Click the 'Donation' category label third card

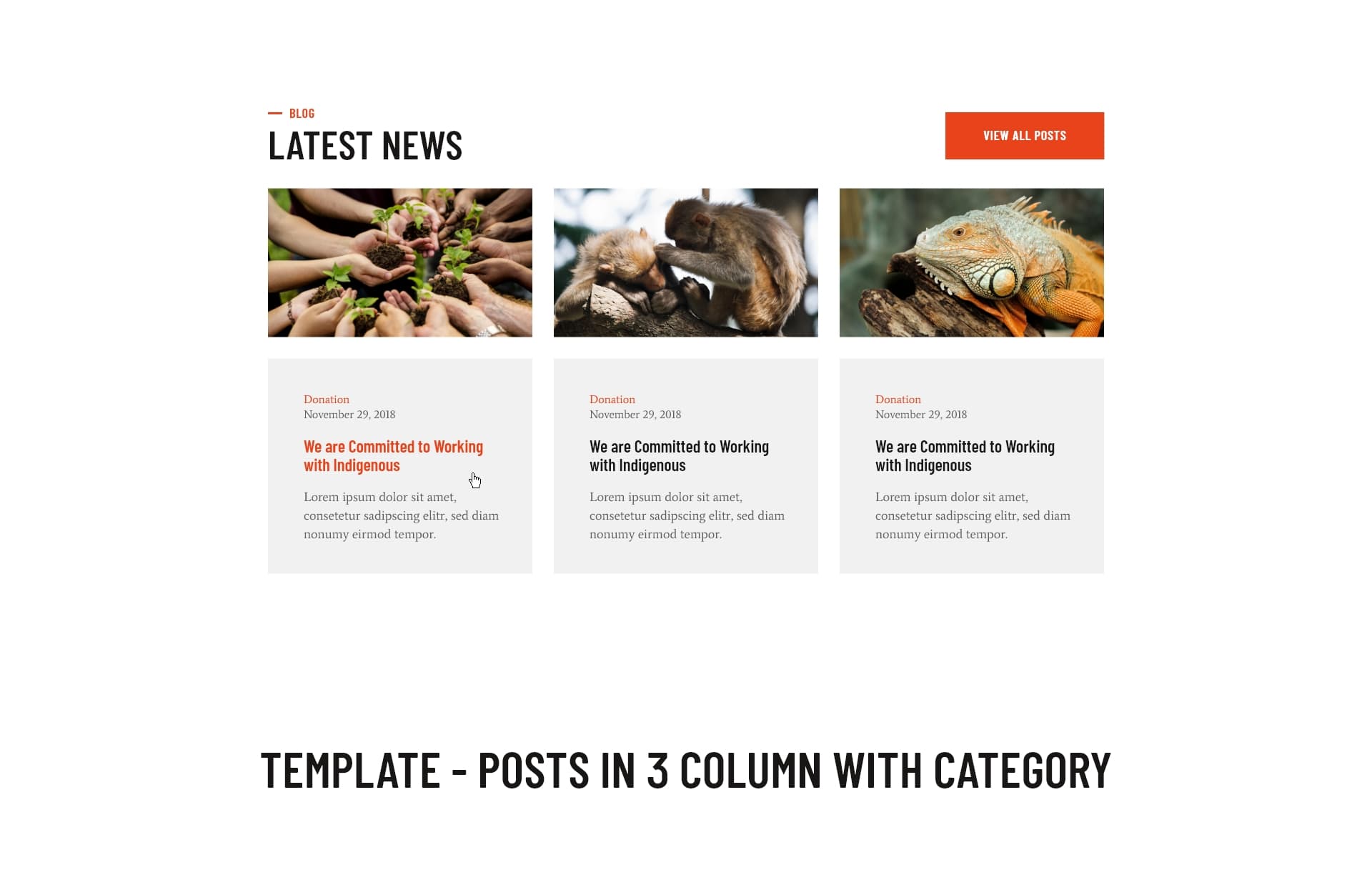point(897,399)
